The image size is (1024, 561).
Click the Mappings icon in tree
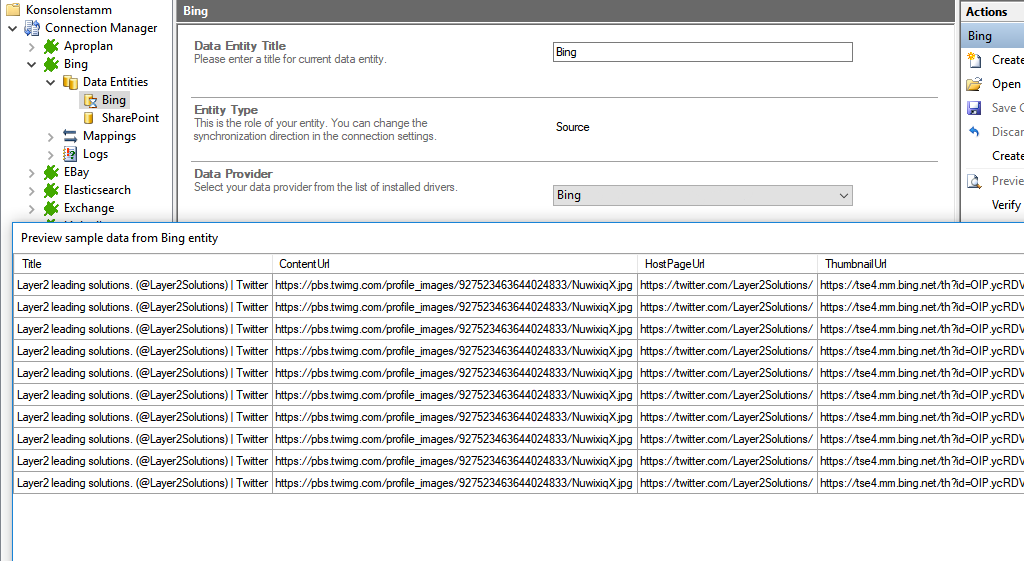click(71, 136)
